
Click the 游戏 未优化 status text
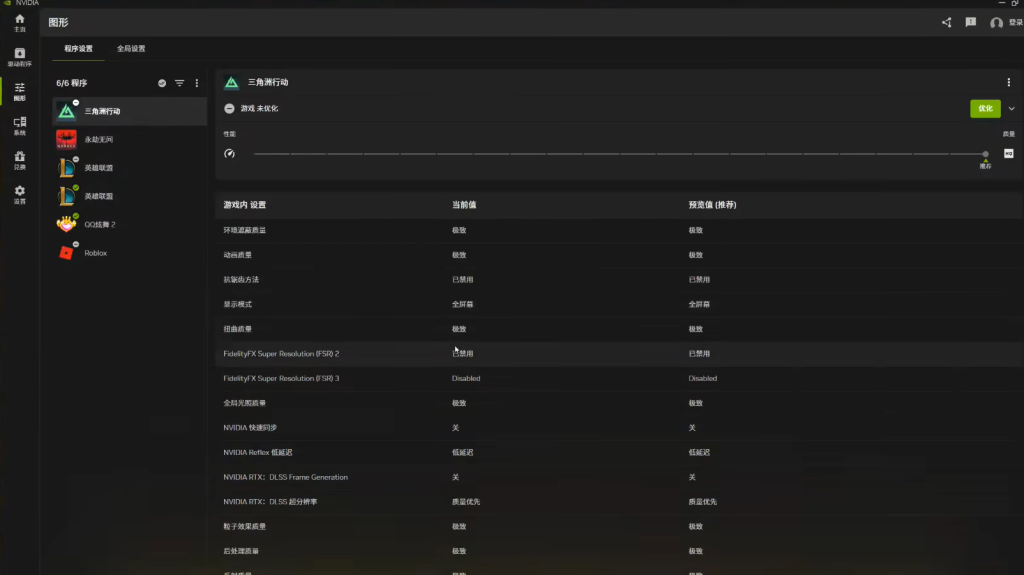click(x=259, y=108)
